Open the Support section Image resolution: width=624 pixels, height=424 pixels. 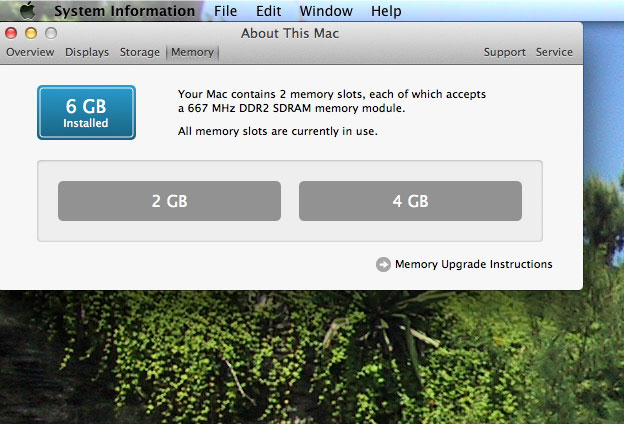[505, 52]
